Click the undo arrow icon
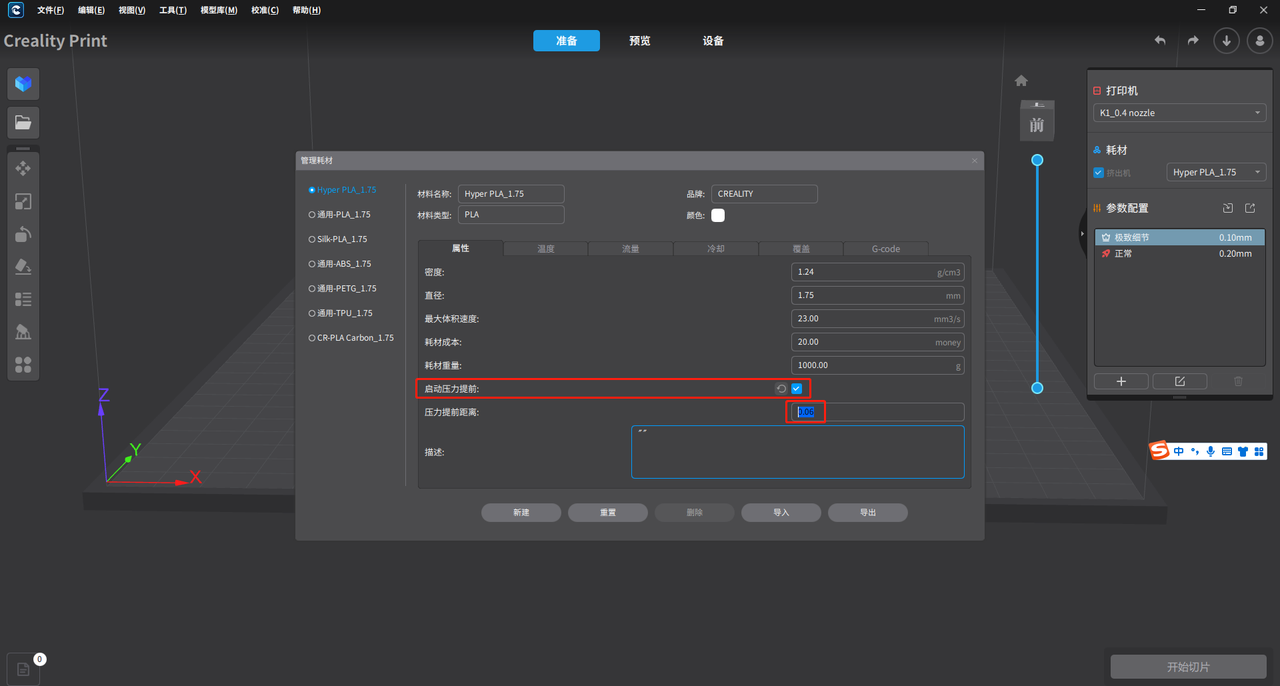The image size is (1280, 686). pyautogui.click(x=1160, y=41)
